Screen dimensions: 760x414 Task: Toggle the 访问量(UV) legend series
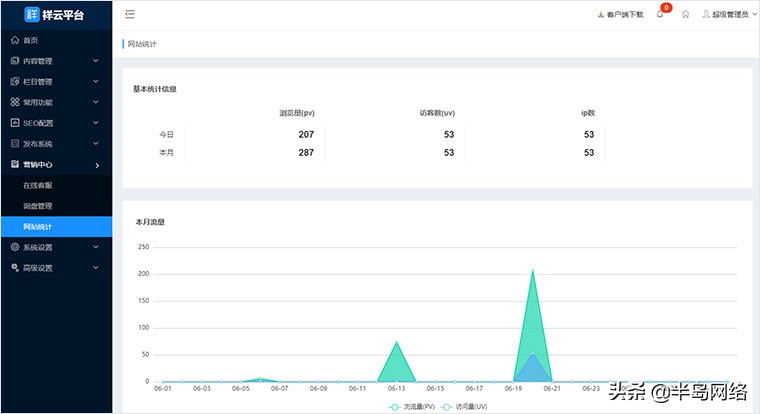tap(464, 407)
